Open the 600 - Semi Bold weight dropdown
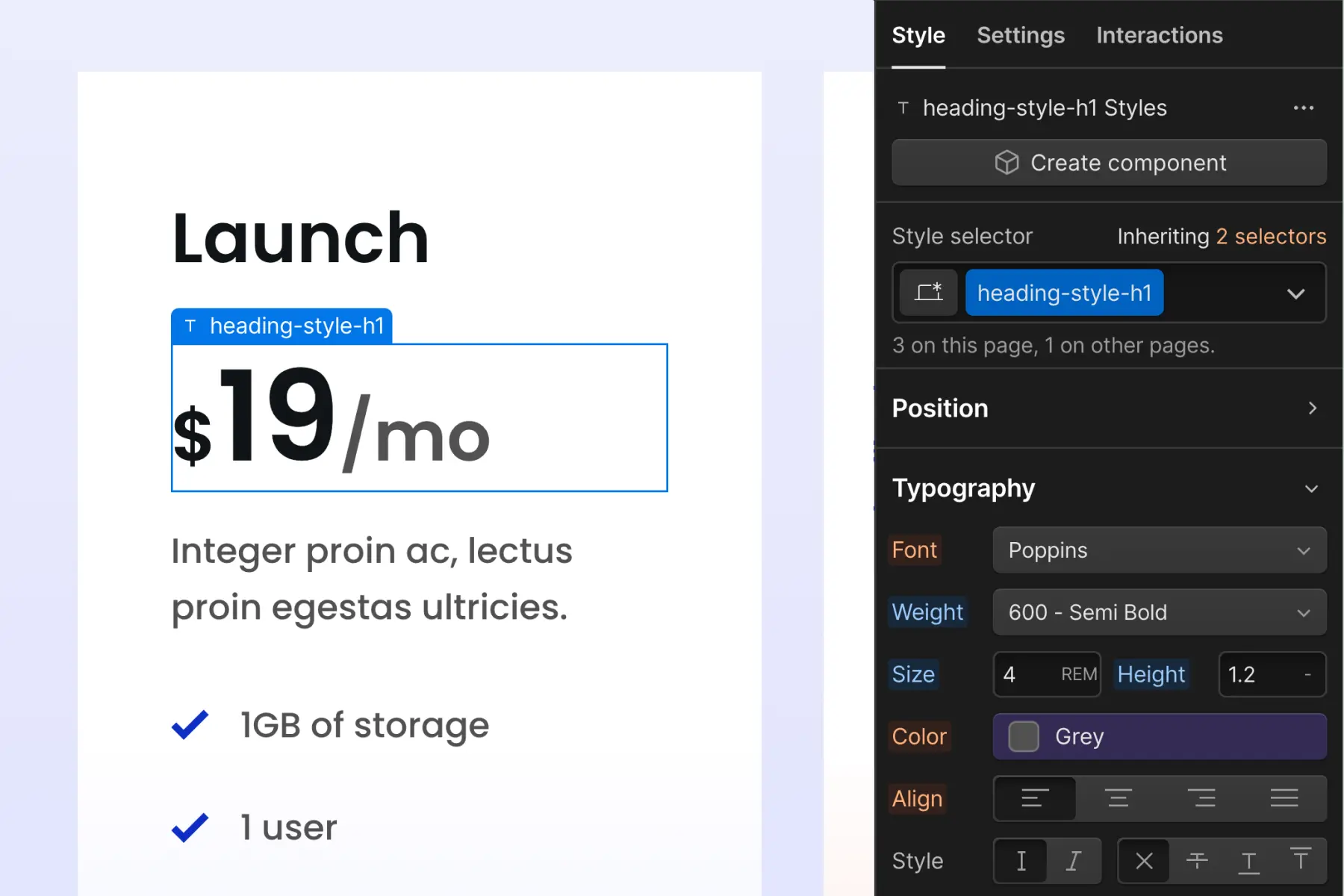1344x896 pixels. pos(1160,612)
